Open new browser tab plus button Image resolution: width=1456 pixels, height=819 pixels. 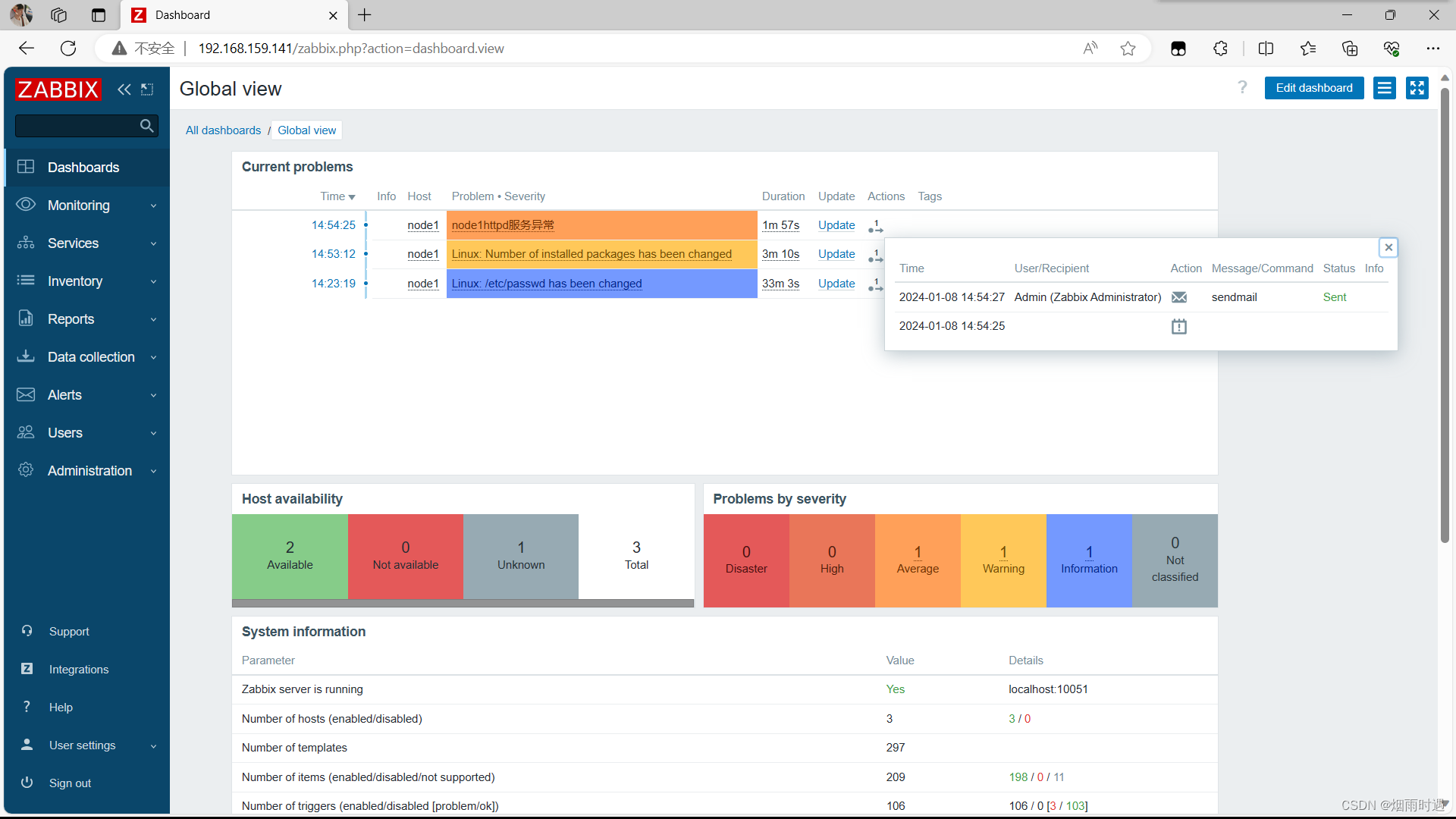(365, 15)
